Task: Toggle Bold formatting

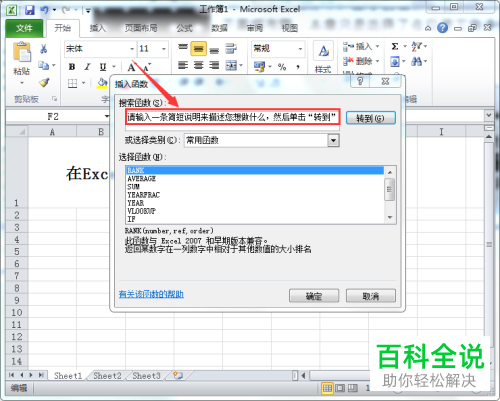Action: click(x=72, y=67)
